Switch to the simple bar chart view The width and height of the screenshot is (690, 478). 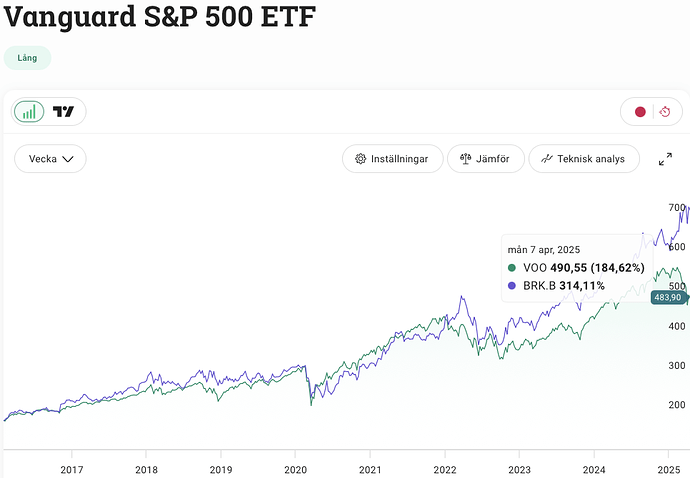(30, 112)
